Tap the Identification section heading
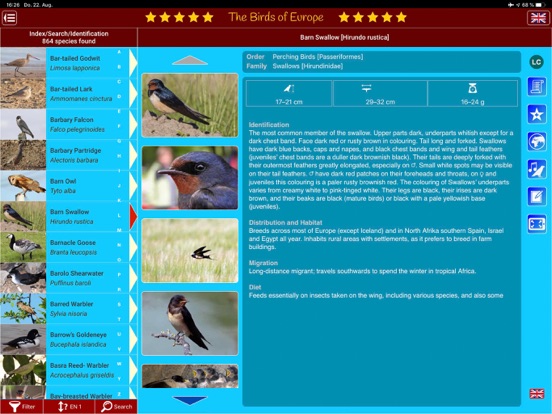Screen dimensions: 552x414 pyautogui.click(x=269, y=125)
